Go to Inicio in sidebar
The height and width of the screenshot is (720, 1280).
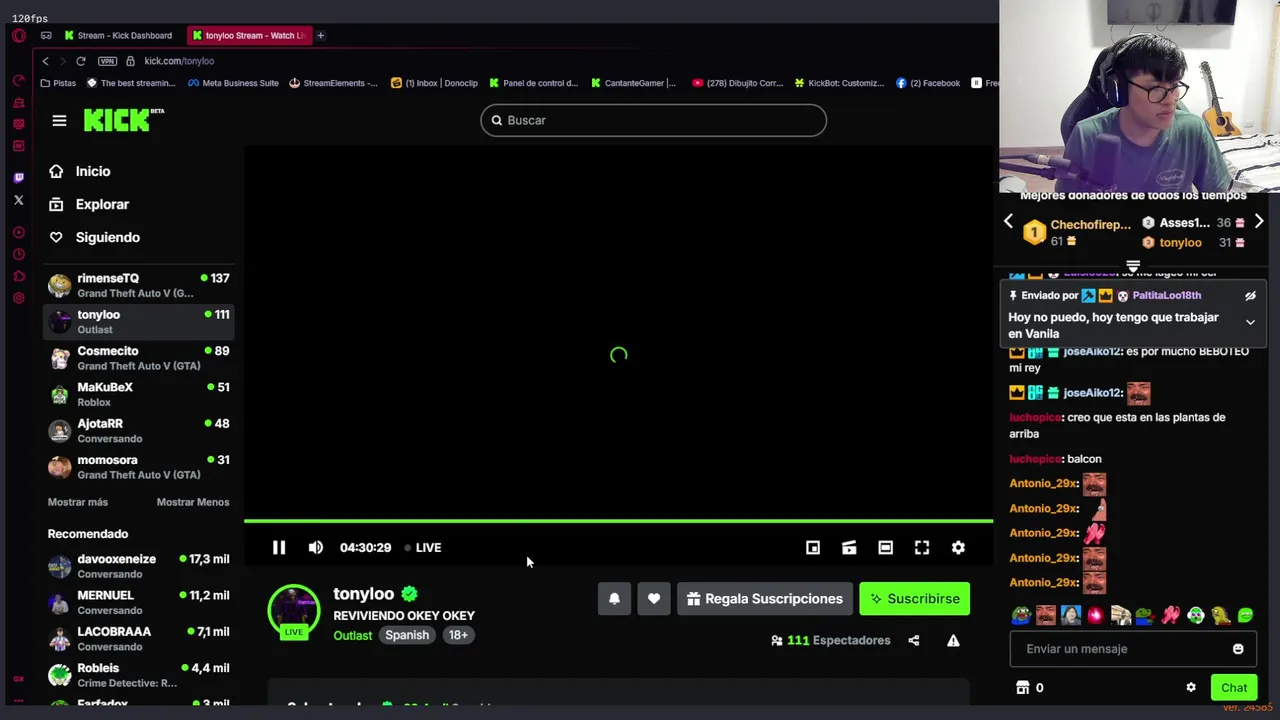80,171
